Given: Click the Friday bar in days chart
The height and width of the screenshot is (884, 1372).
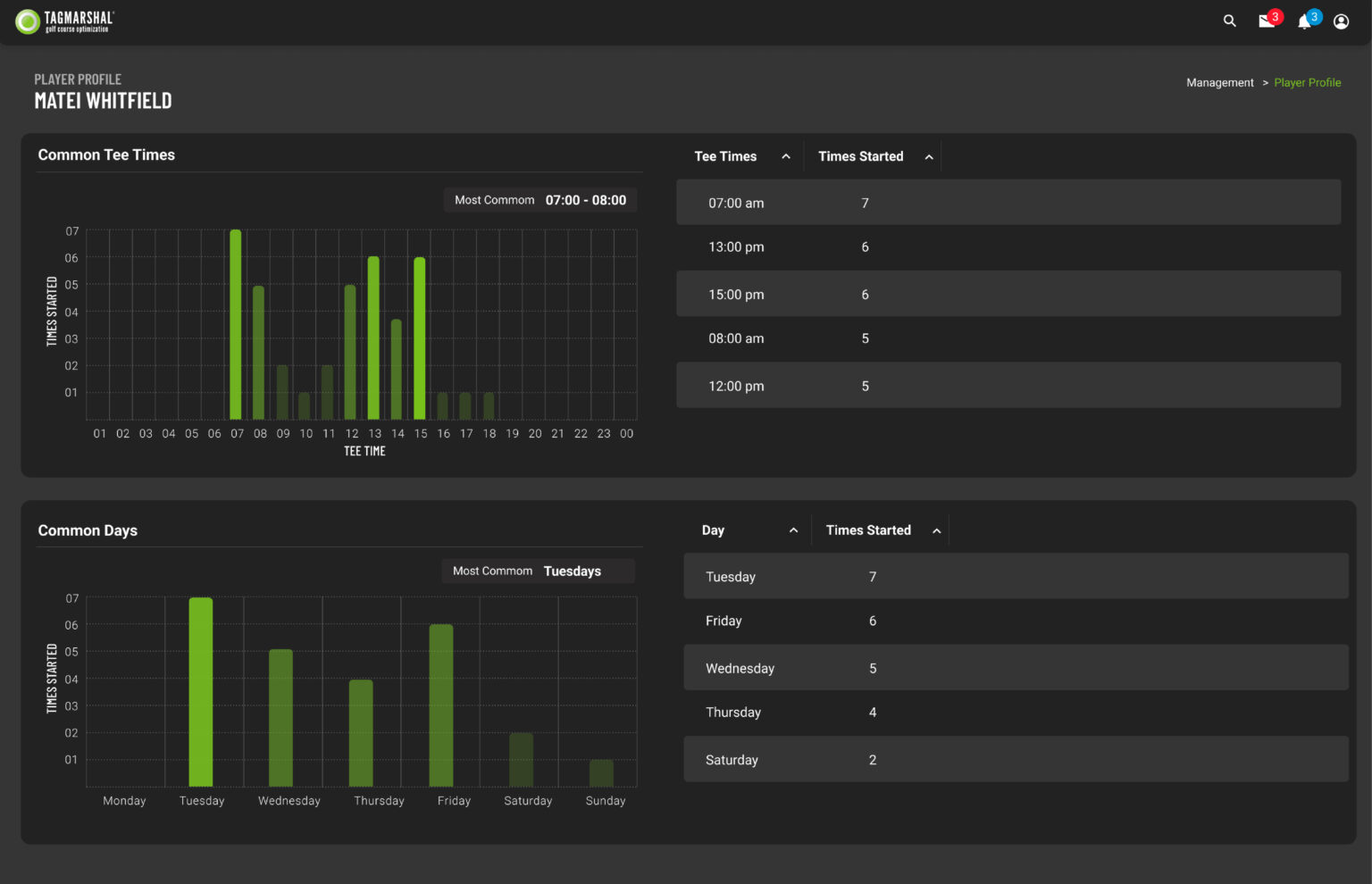Looking at the screenshot, I should [x=441, y=705].
